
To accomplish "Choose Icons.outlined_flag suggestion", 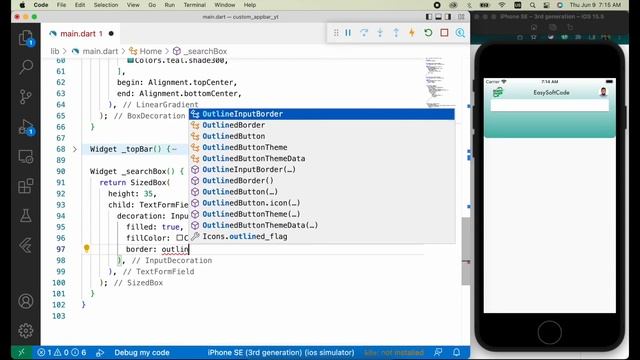I will [322, 236].
